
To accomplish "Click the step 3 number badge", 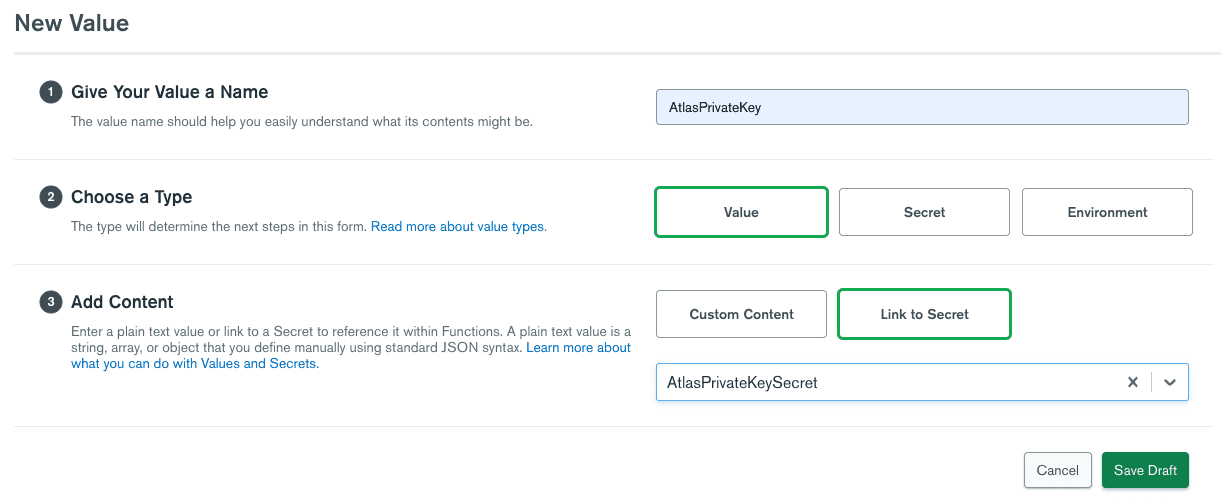I will (x=50, y=303).
